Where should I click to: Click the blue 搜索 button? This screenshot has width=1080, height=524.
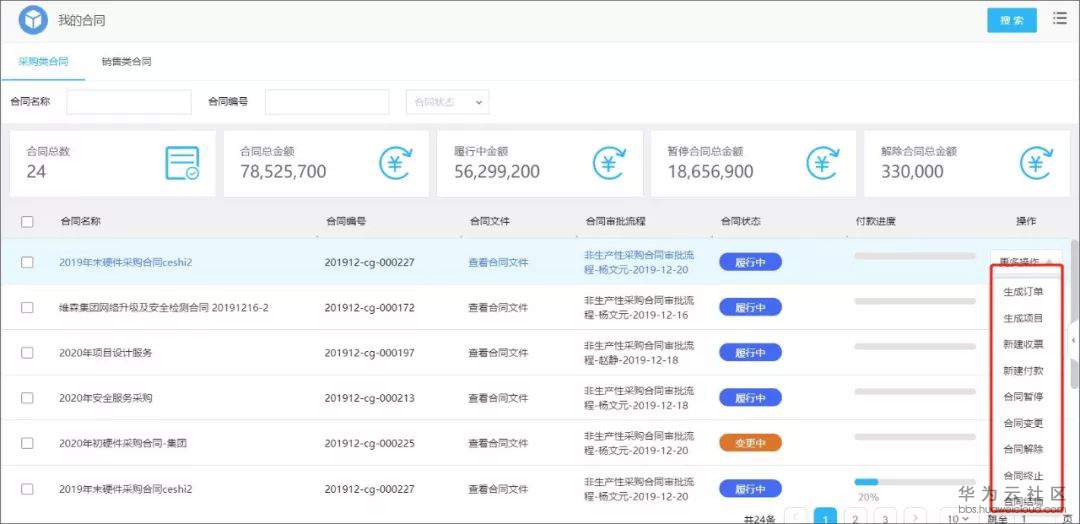click(x=1012, y=21)
